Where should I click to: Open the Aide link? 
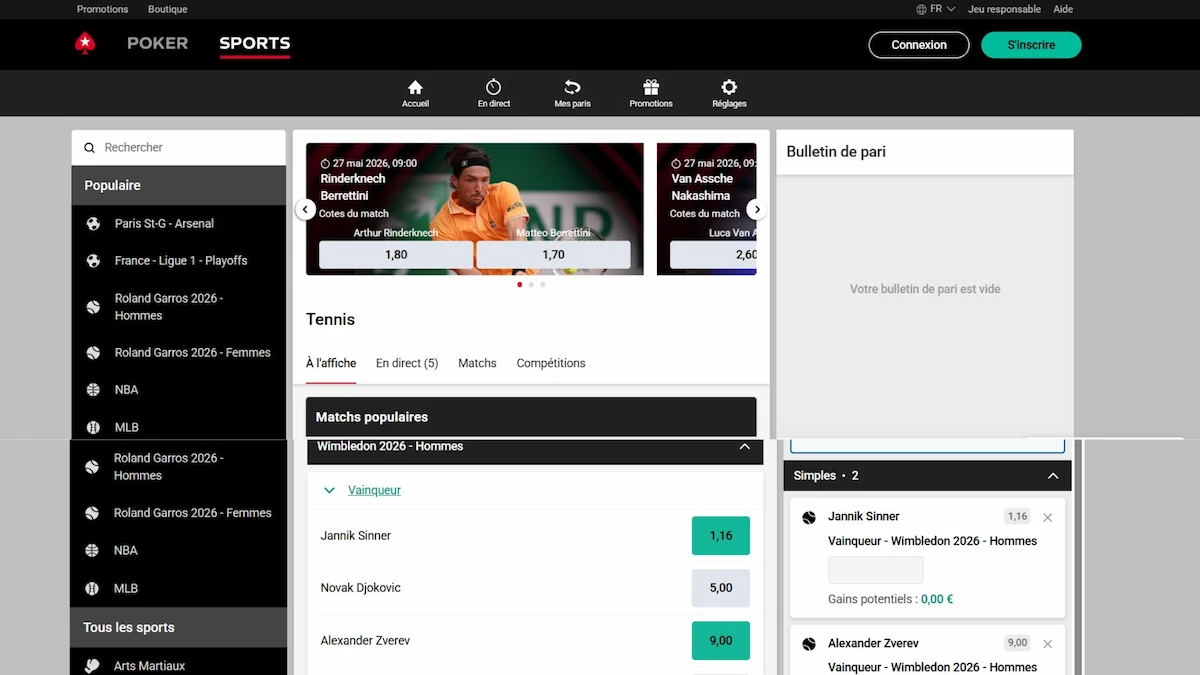[x=1063, y=9]
